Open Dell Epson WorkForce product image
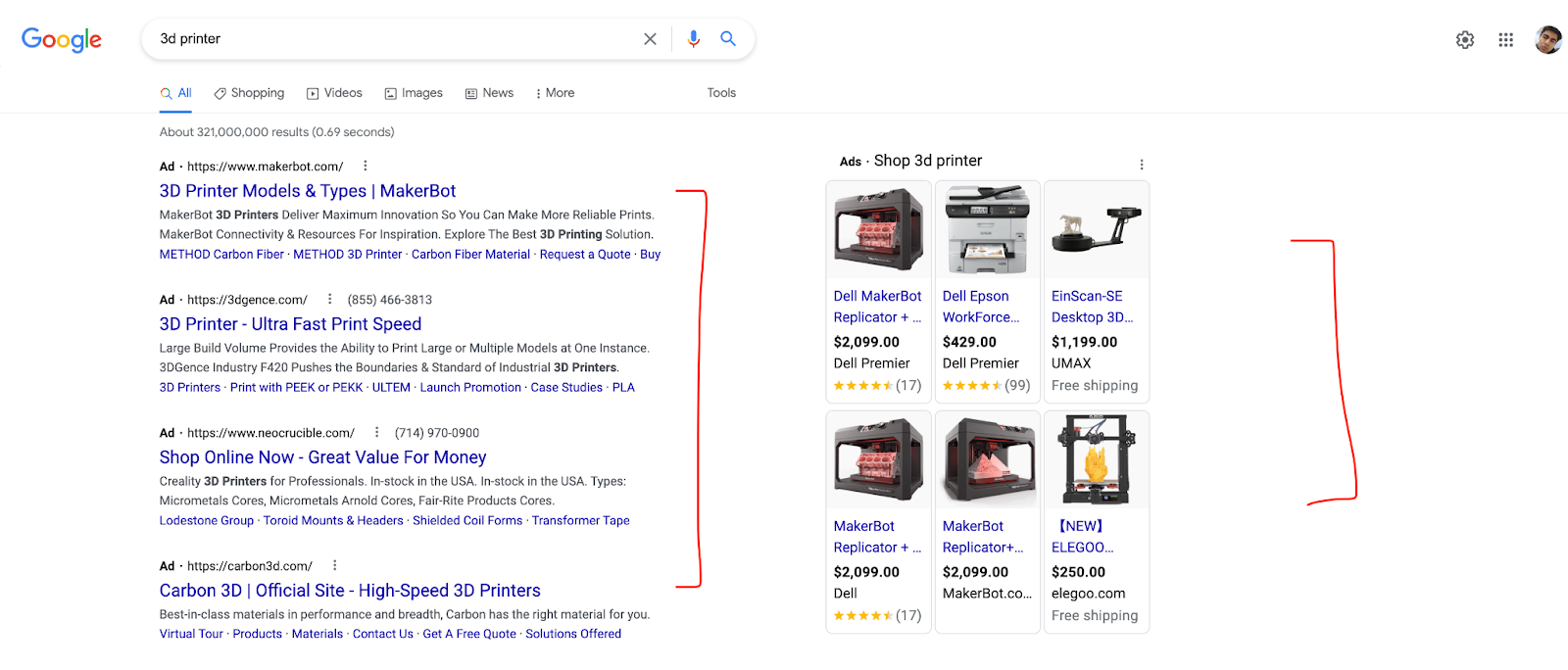 (x=988, y=229)
